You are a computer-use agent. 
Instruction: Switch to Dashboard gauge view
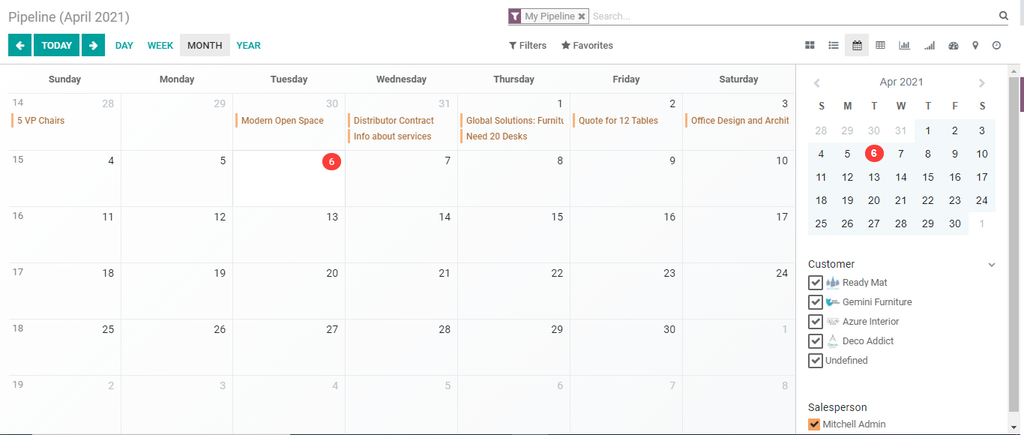click(953, 45)
